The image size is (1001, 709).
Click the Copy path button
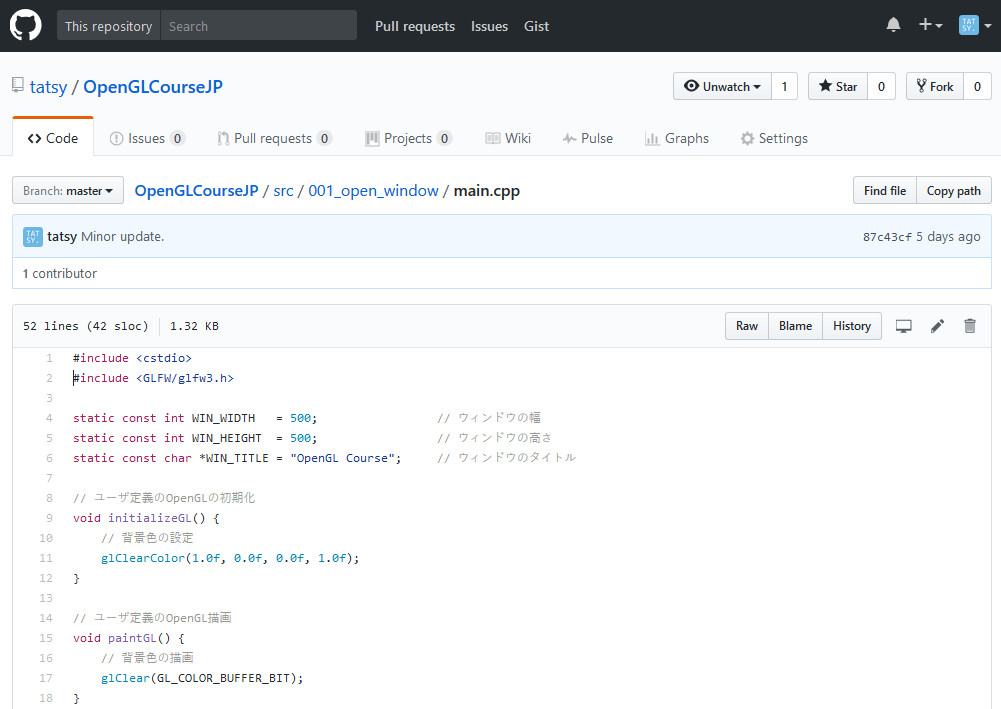pyautogui.click(x=953, y=191)
